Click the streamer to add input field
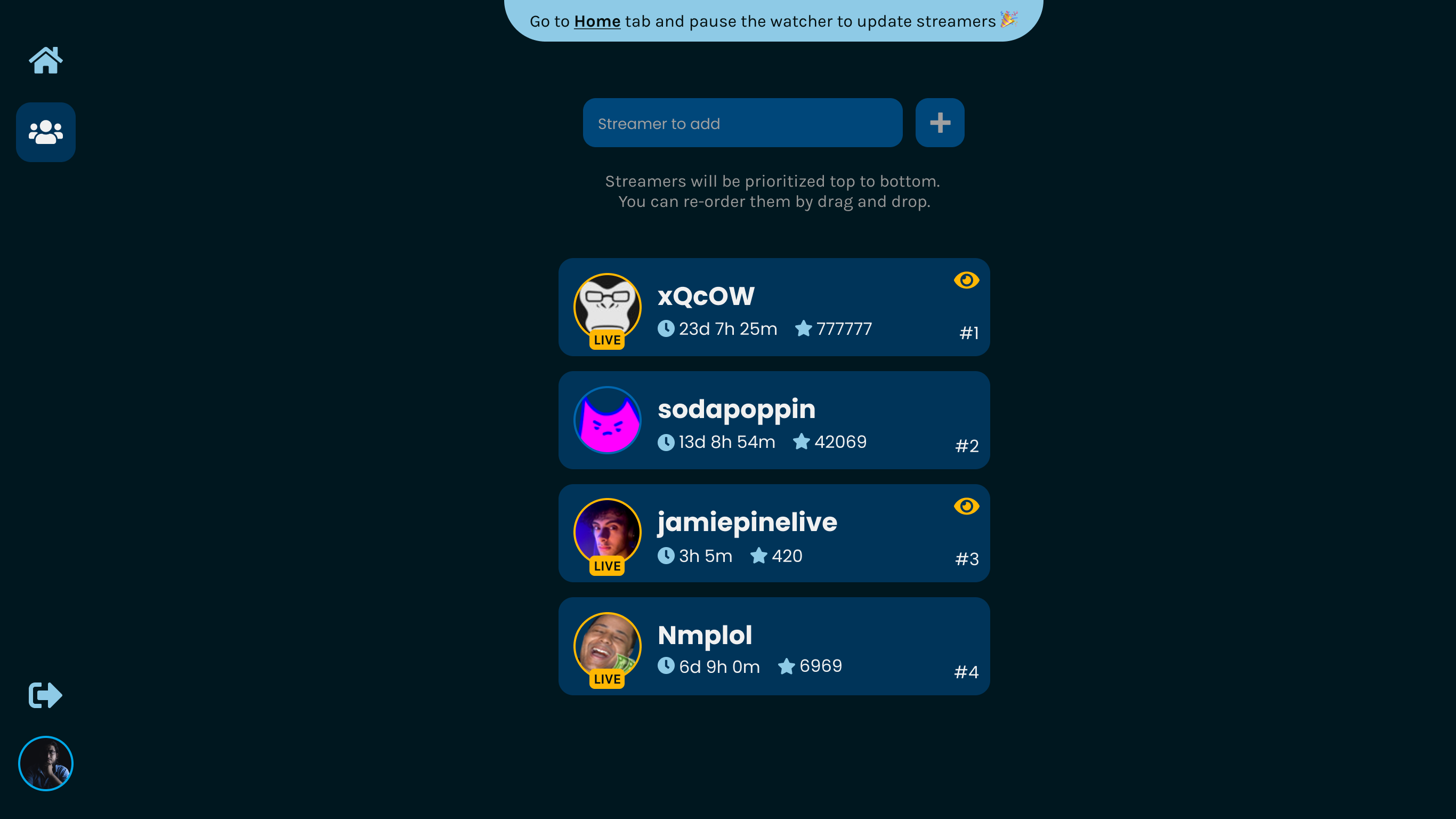This screenshot has width=1456, height=819. 742,122
